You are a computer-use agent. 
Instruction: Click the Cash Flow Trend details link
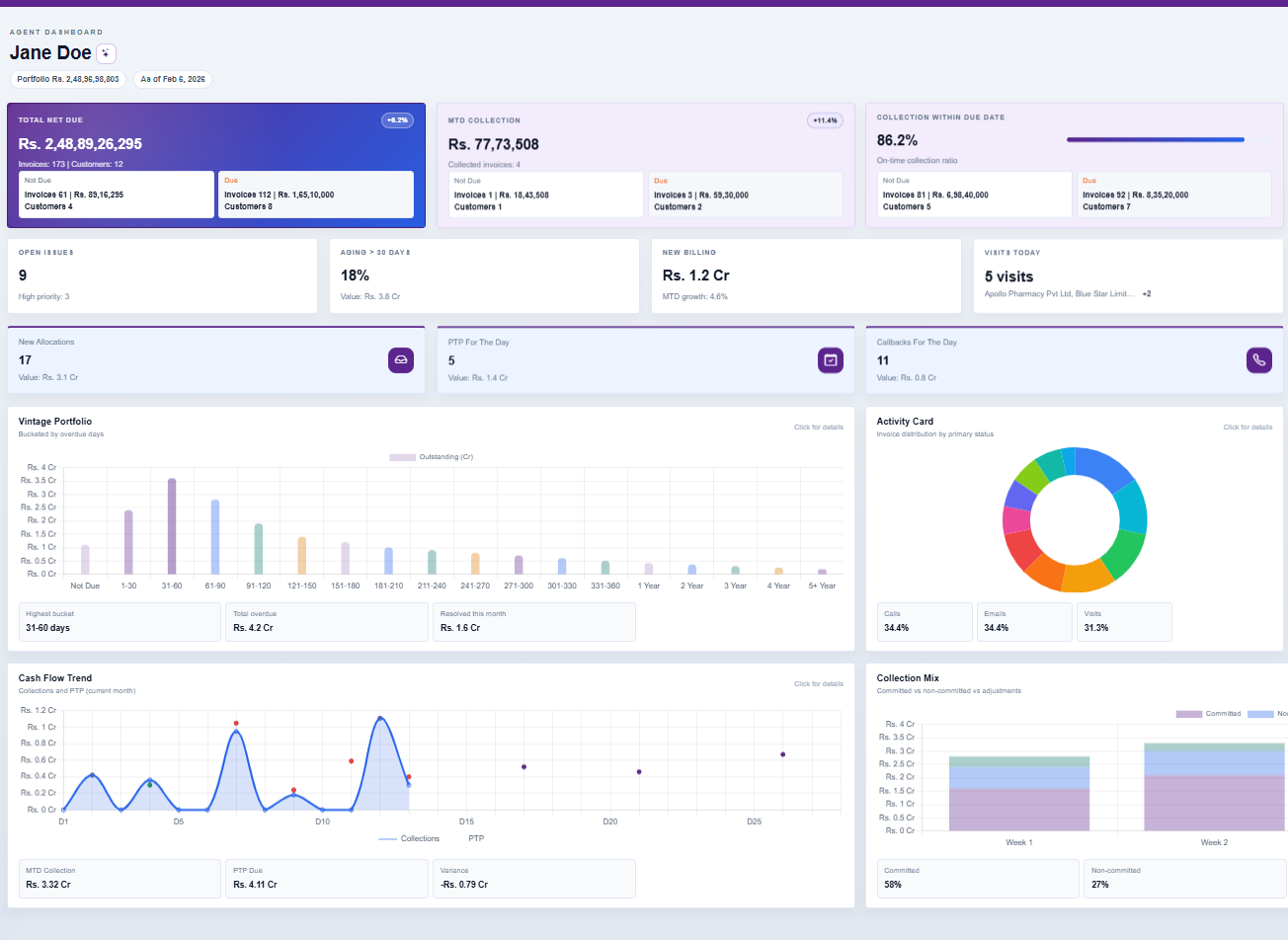click(819, 683)
